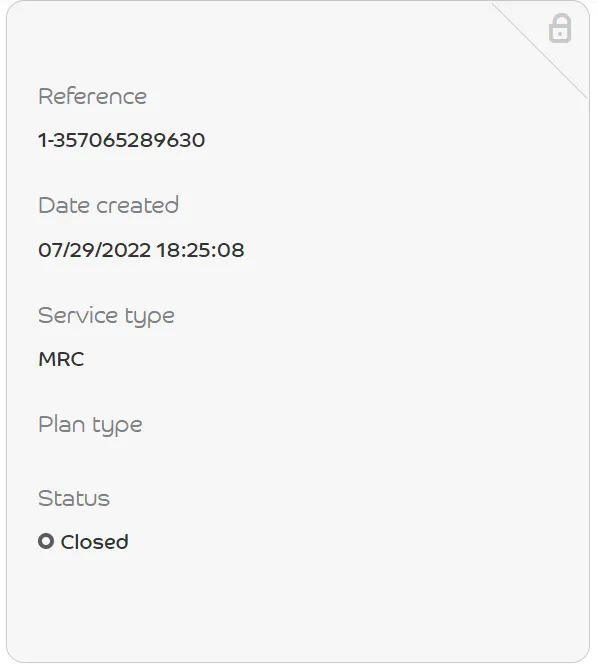Click the time portion 18:25:08
598x669 pixels.
pos(200,250)
